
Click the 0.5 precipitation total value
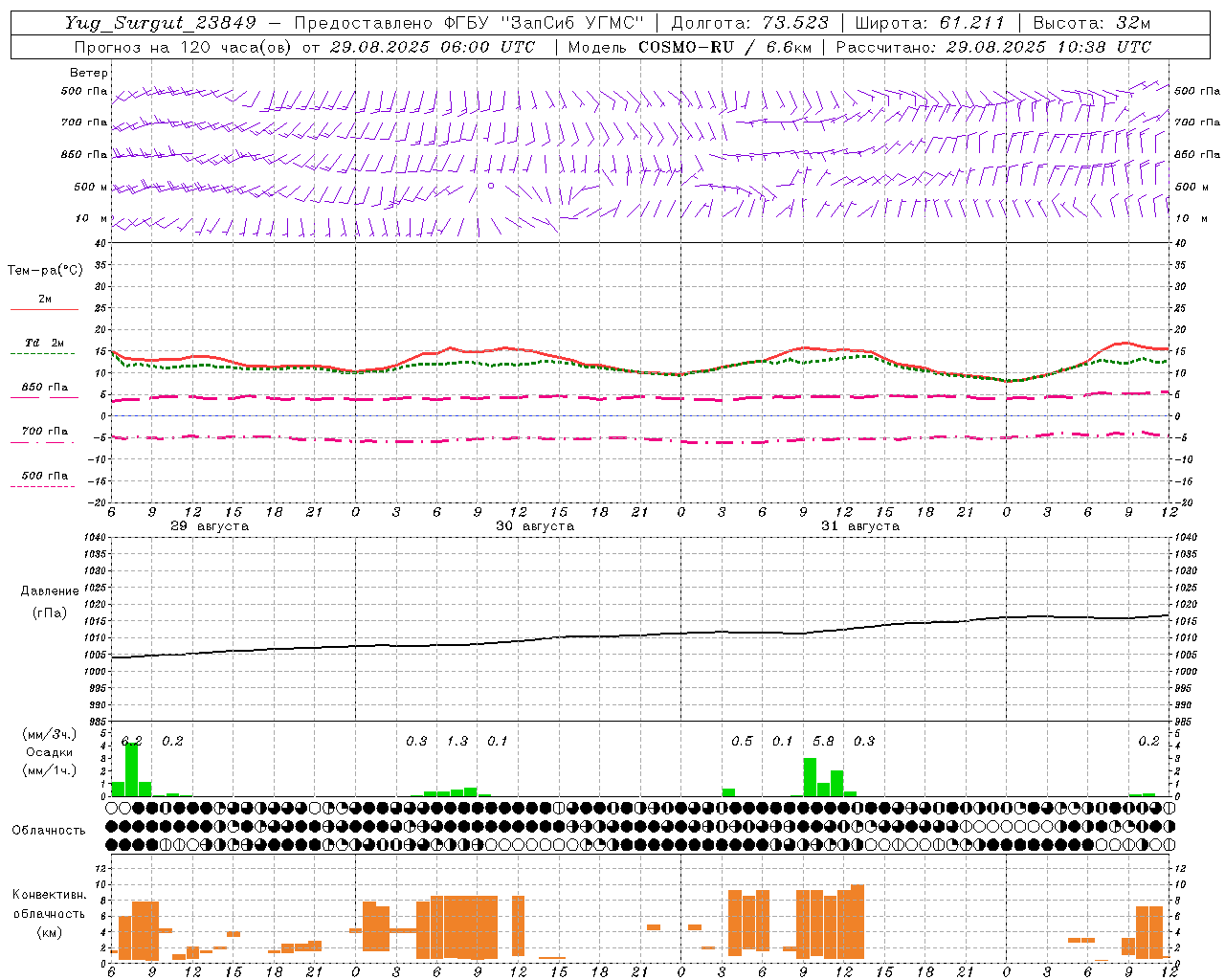(742, 741)
